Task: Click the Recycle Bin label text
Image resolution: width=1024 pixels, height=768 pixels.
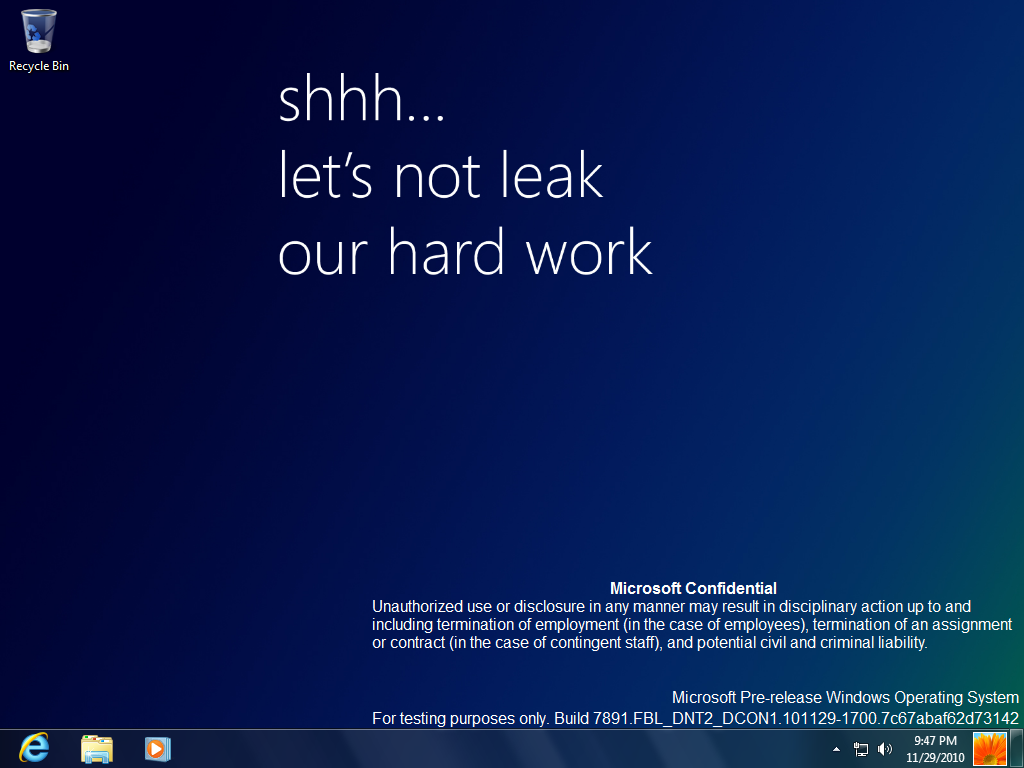Action: (x=39, y=66)
